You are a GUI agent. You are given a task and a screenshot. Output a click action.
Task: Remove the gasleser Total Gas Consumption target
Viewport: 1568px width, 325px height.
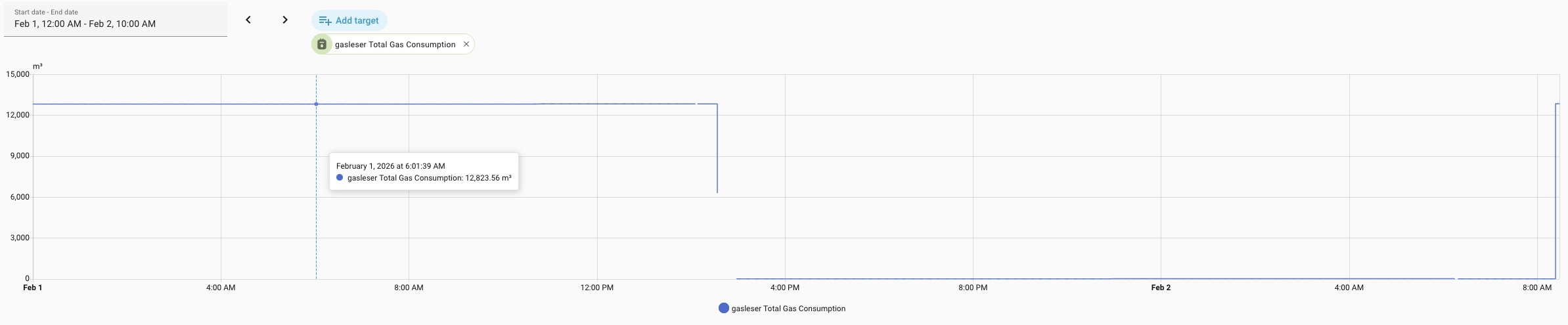(466, 44)
